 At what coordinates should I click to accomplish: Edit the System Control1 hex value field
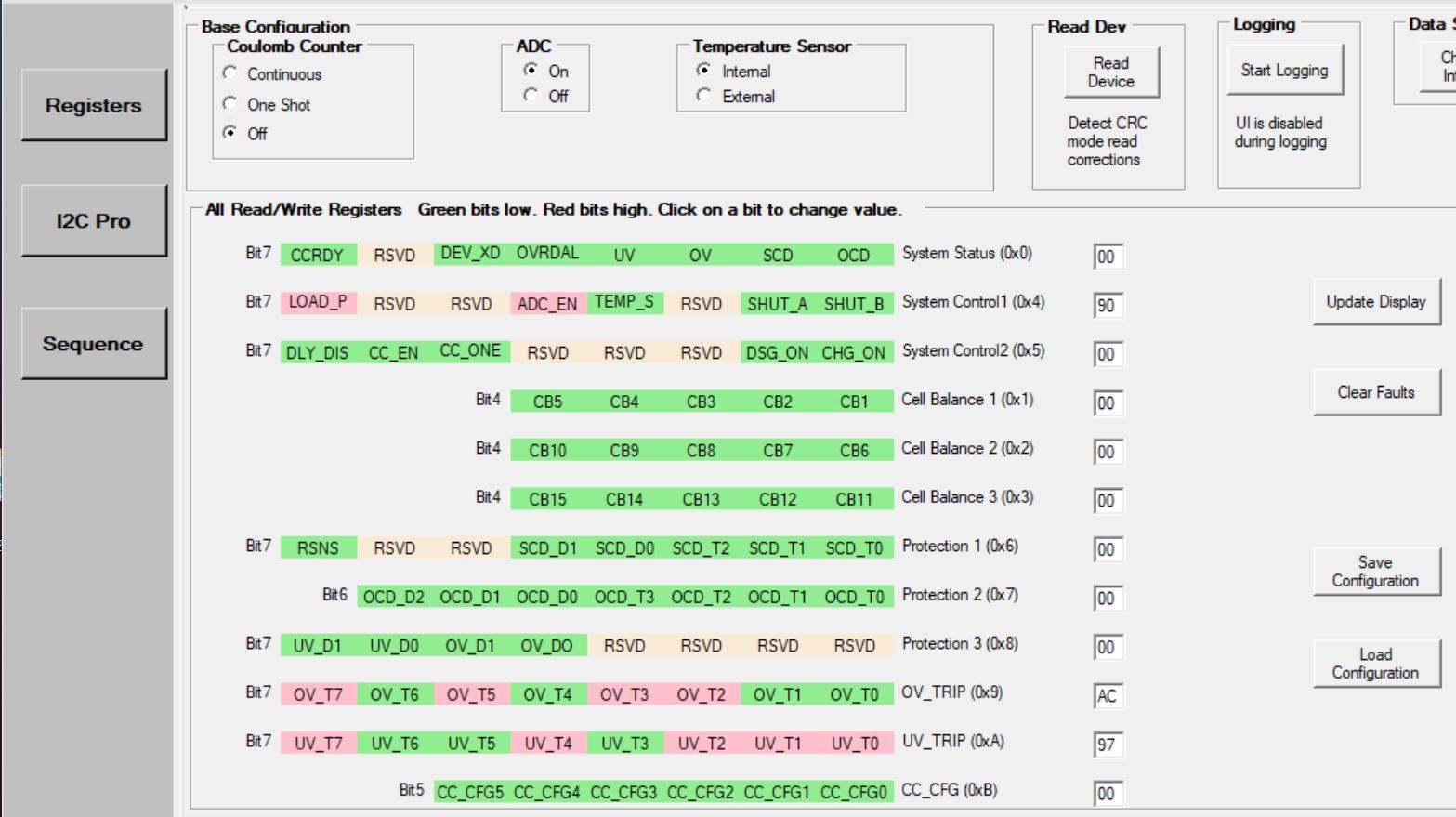(1108, 306)
